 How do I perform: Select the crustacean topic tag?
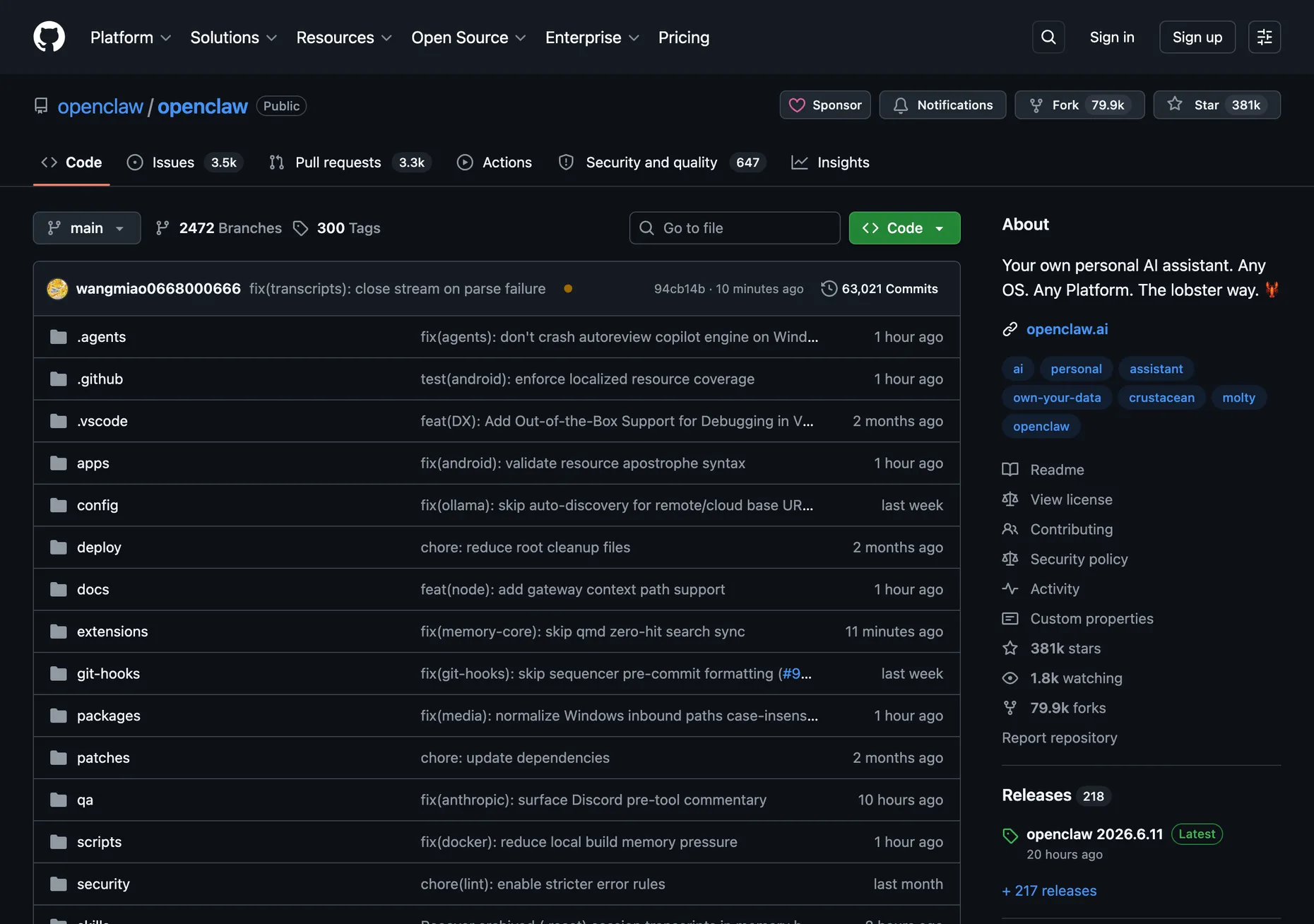(1161, 398)
